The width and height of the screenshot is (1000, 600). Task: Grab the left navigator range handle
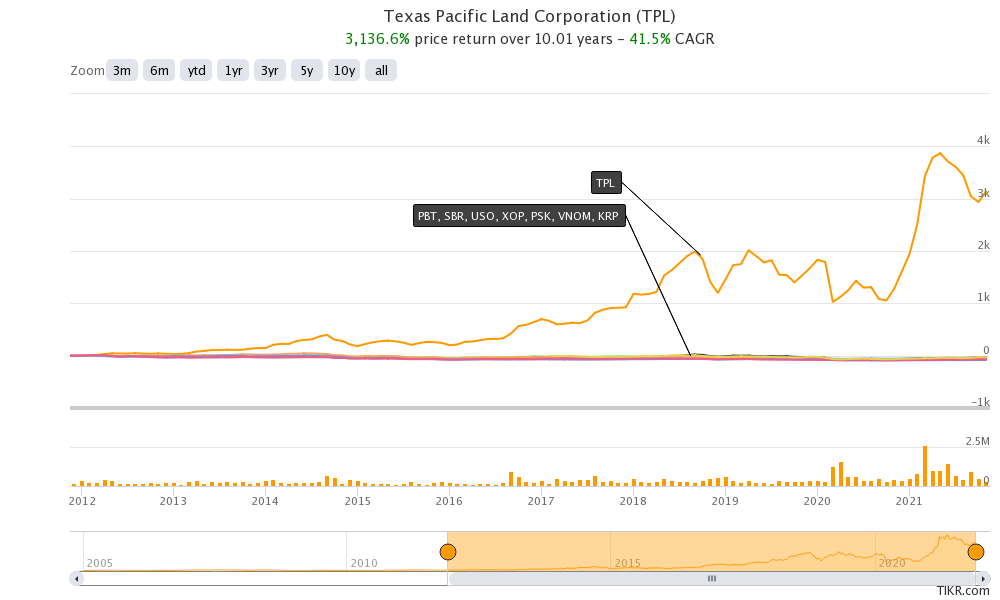click(x=448, y=552)
